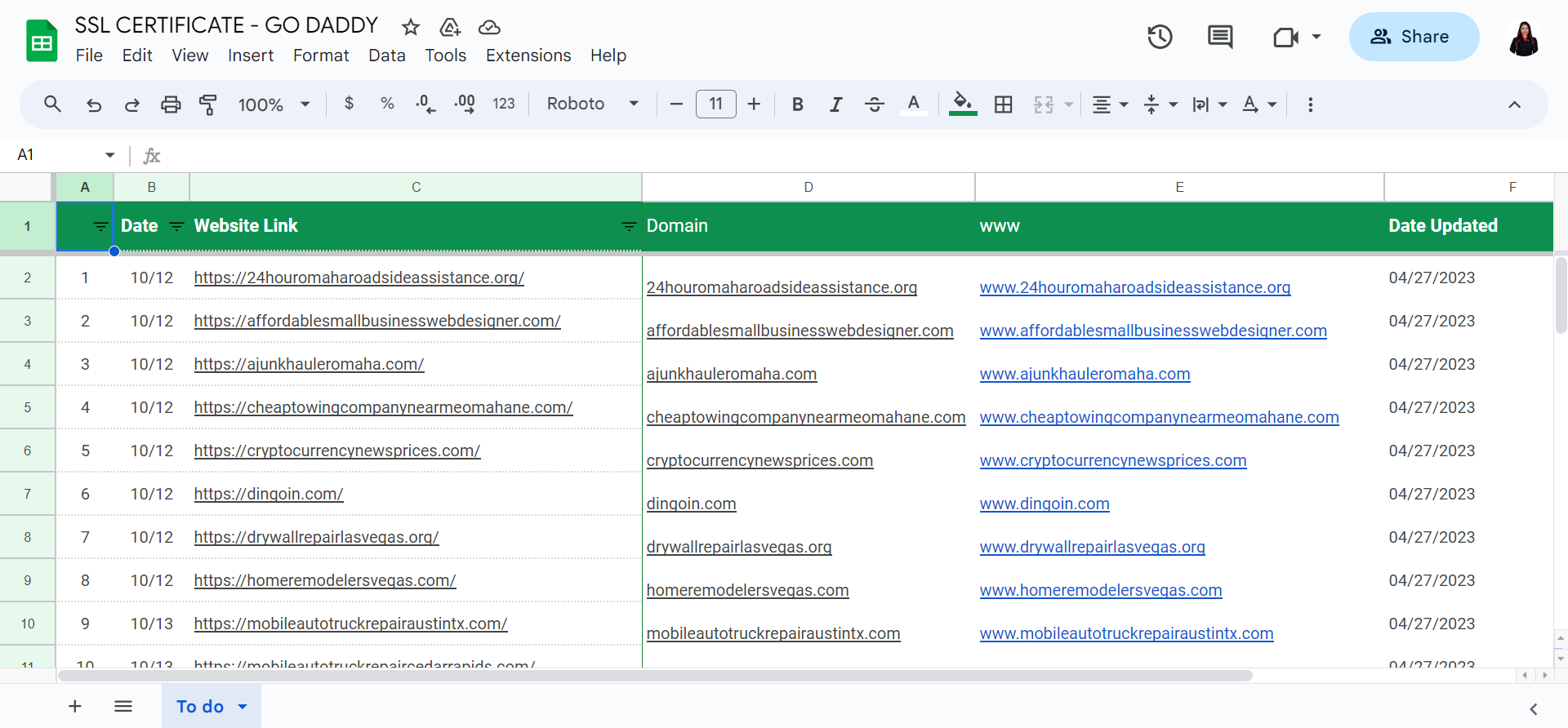Open the Insert menu

click(x=251, y=55)
